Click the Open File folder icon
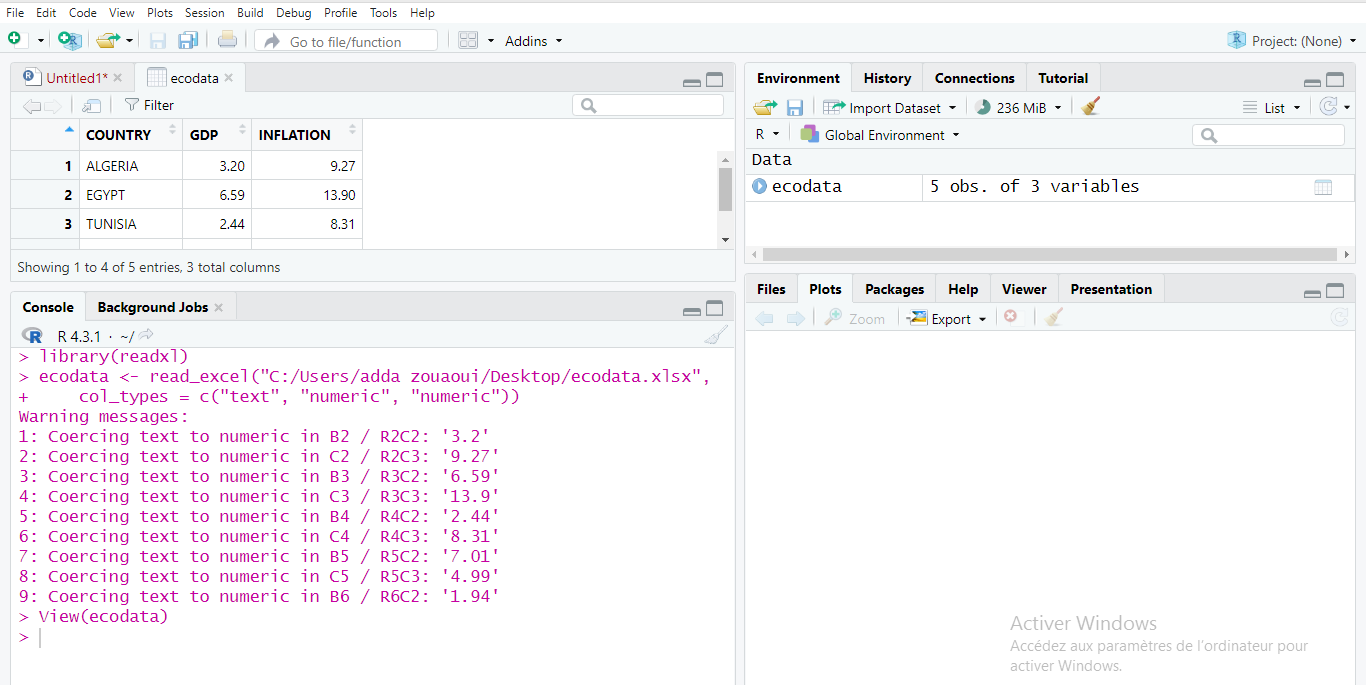The width and height of the screenshot is (1366, 685). [107, 40]
